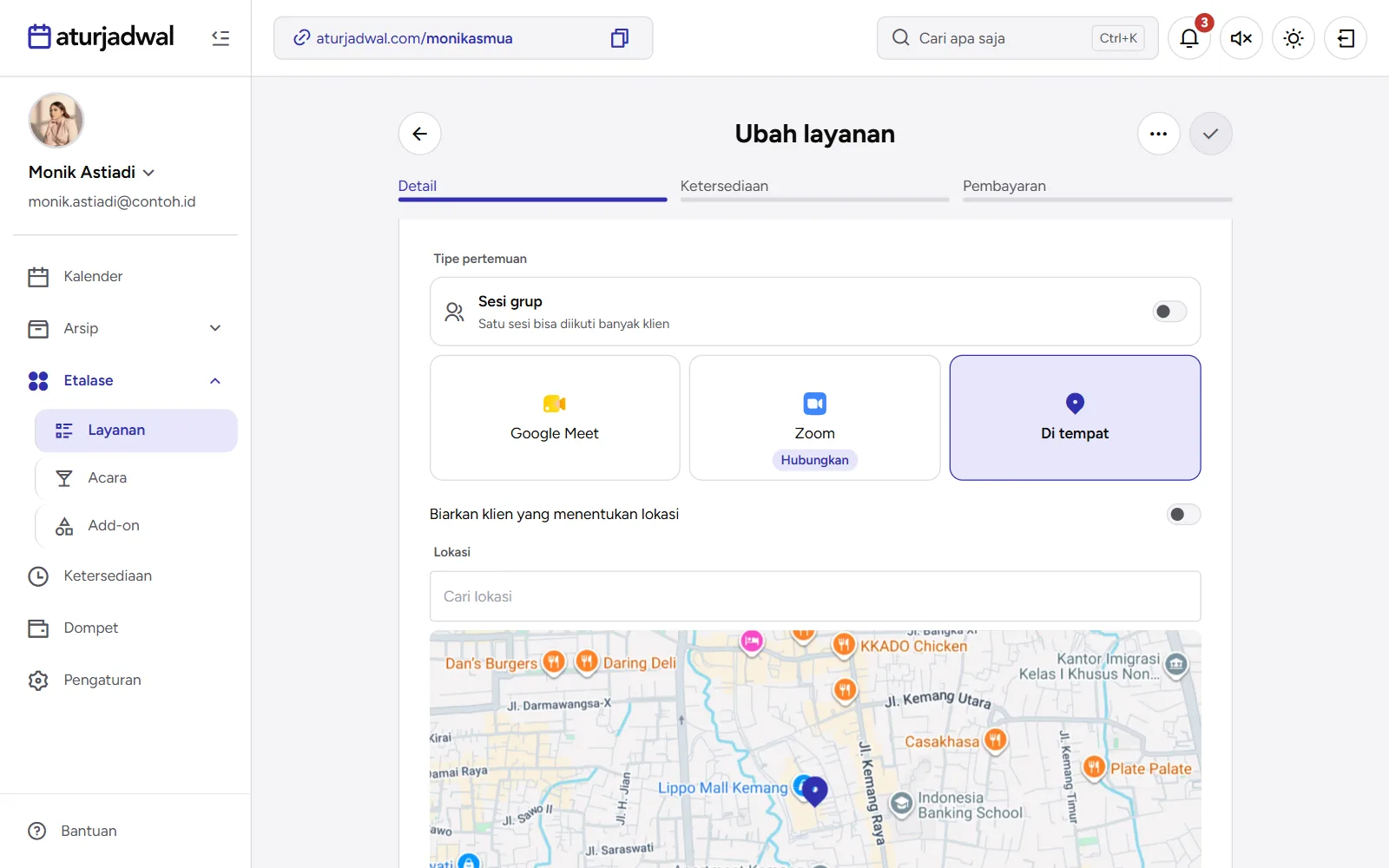
Task: Expand Monik Astiadi account dropdown
Action: pyautogui.click(x=148, y=173)
